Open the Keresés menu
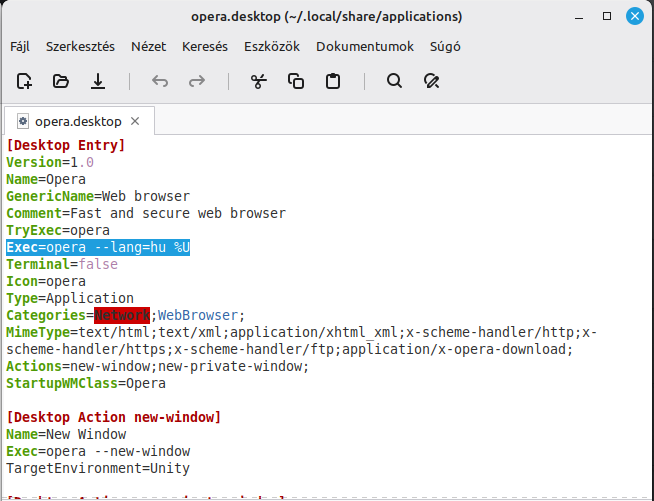Screen dimensions: 654x501 (205, 46)
